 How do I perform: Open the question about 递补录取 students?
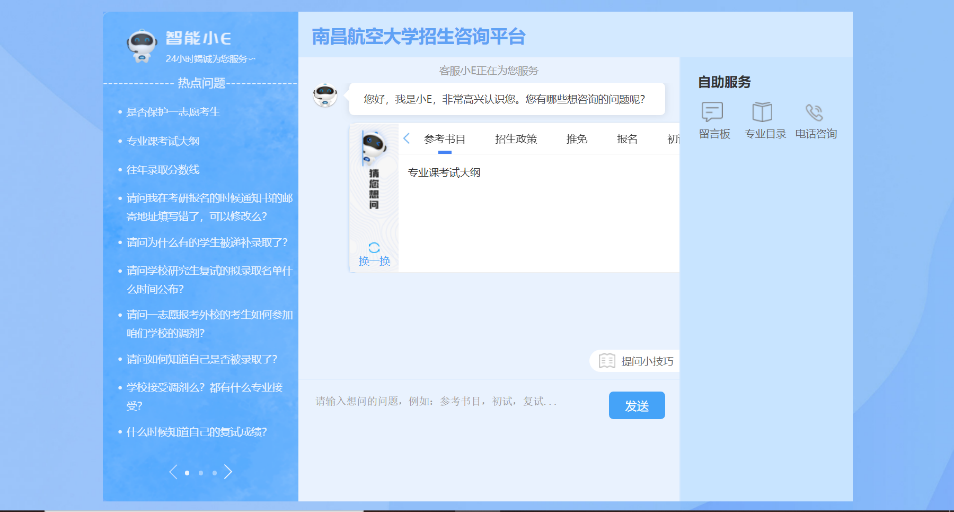[x=207, y=243]
